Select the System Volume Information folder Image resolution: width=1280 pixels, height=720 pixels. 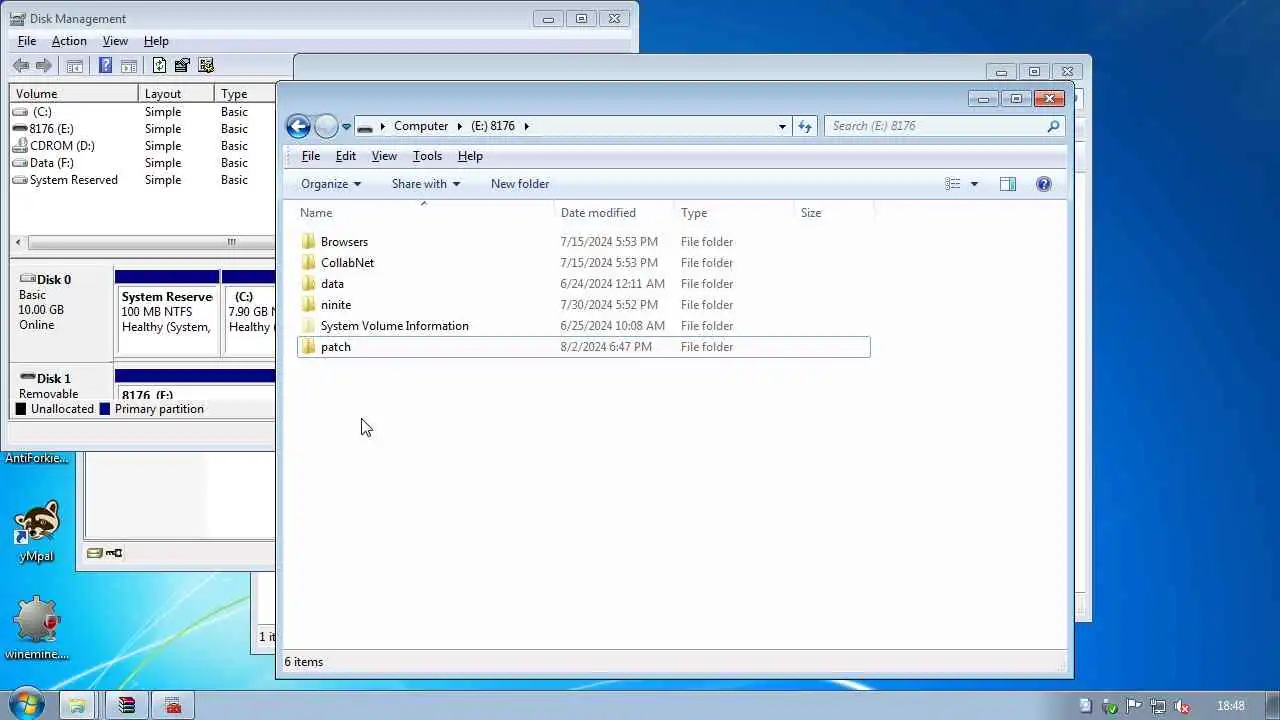point(583,326)
